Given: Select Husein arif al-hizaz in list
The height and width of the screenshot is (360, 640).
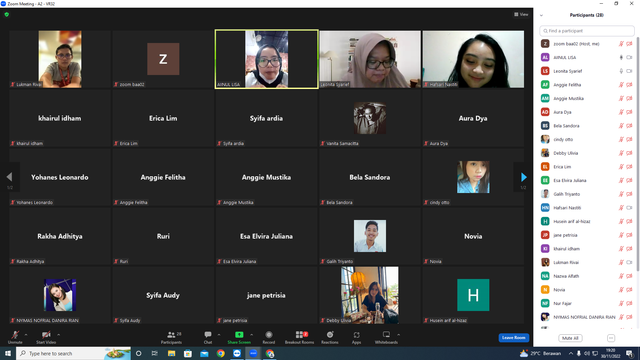Looking at the screenshot, I should point(587,222).
